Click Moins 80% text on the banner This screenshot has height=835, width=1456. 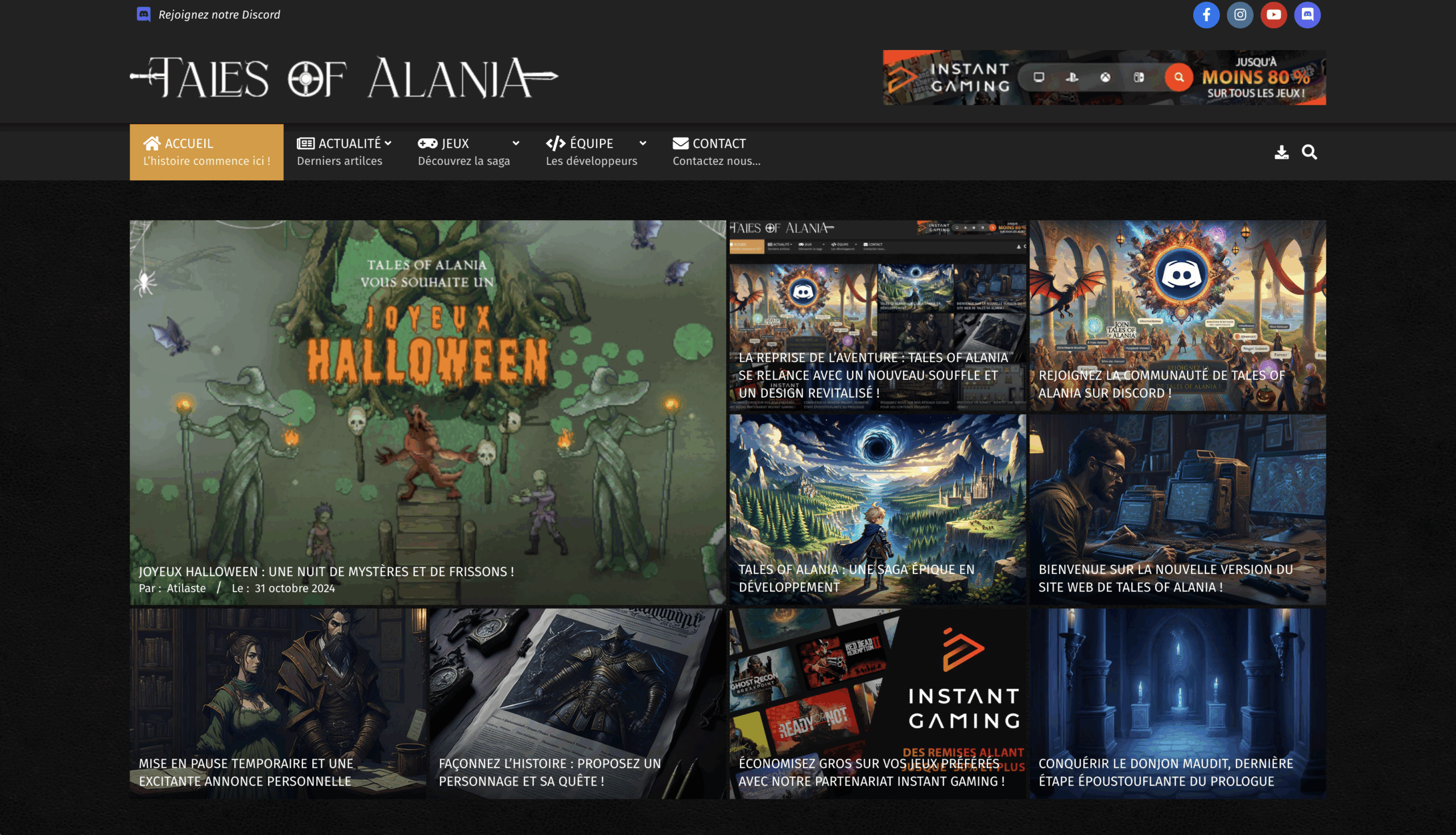1256,77
